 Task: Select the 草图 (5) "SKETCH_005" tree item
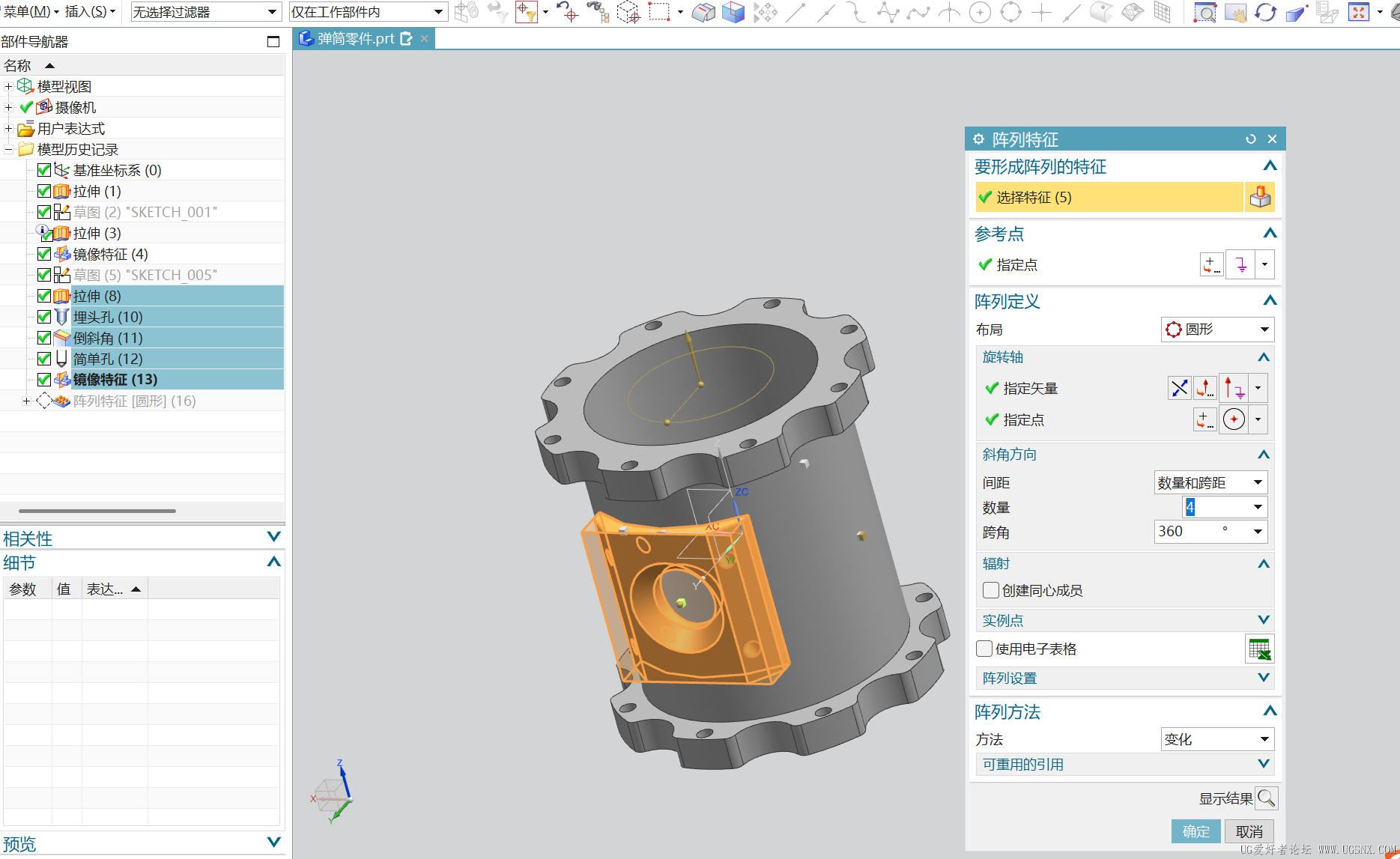point(145,275)
